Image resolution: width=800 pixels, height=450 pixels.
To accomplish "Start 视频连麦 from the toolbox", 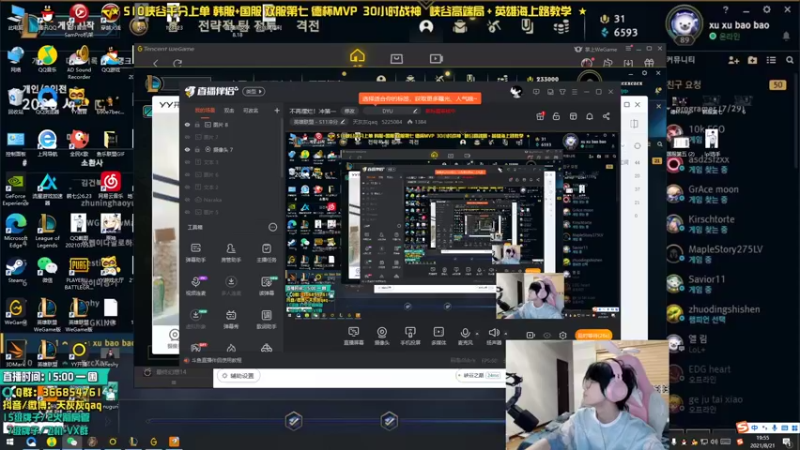I will [x=195, y=286].
